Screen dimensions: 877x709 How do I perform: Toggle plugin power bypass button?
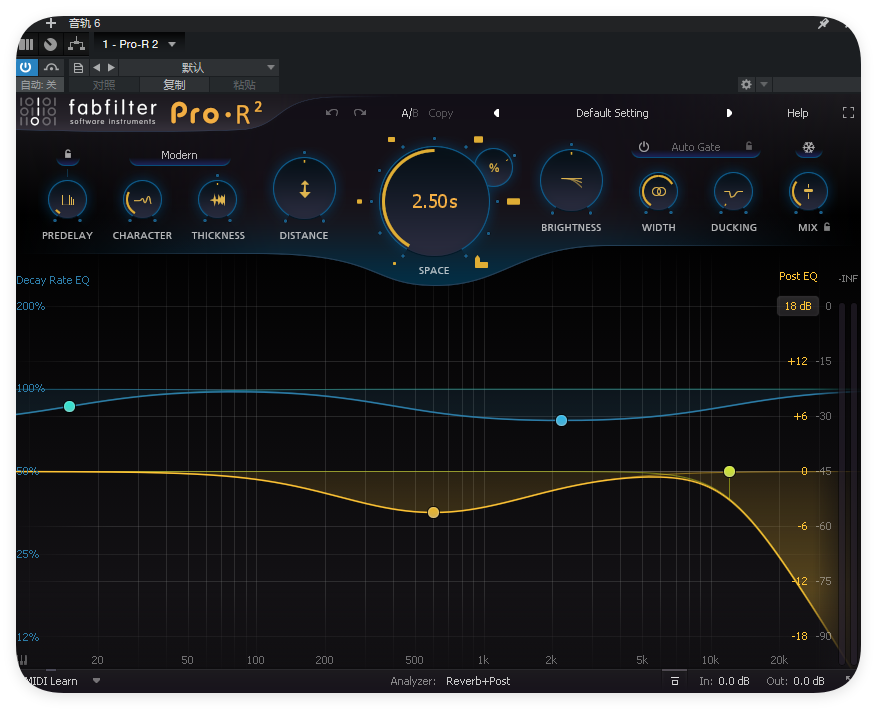click(x=26, y=68)
